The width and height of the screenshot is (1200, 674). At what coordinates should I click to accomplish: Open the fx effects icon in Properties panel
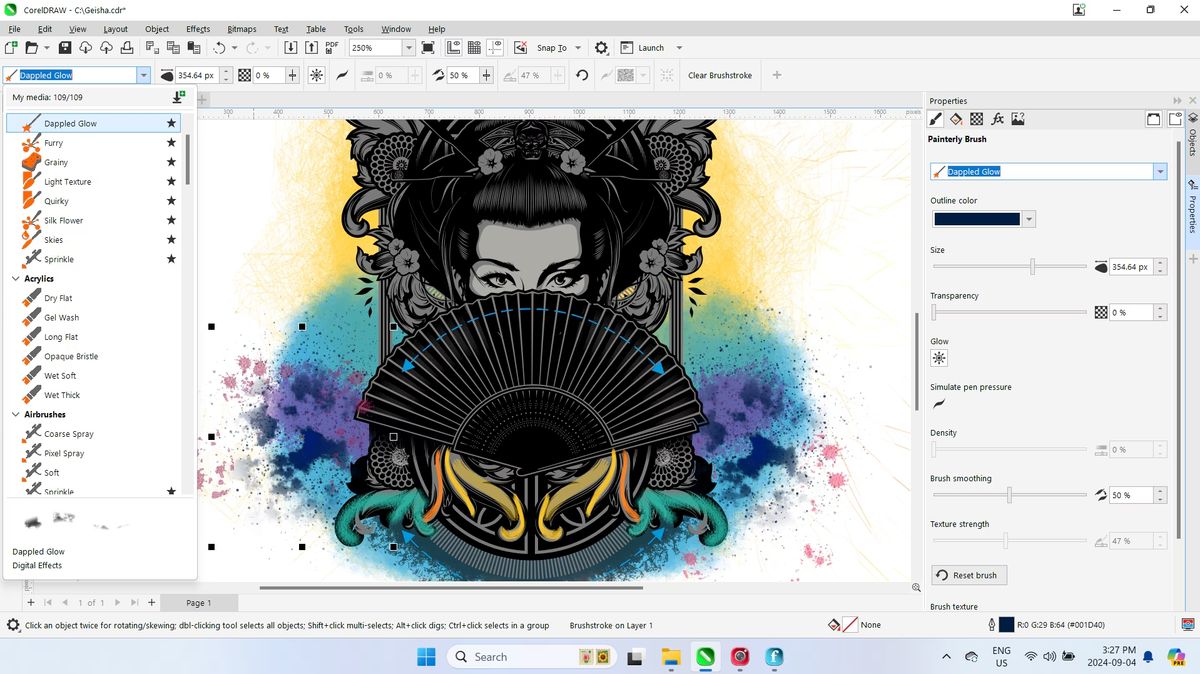[997, 118]
